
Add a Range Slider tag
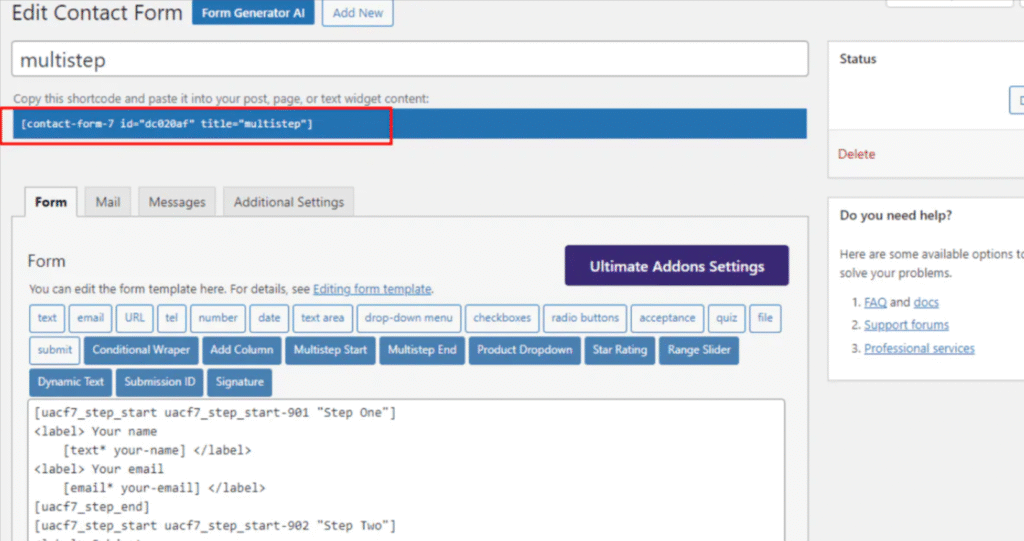tap(699, 350)
